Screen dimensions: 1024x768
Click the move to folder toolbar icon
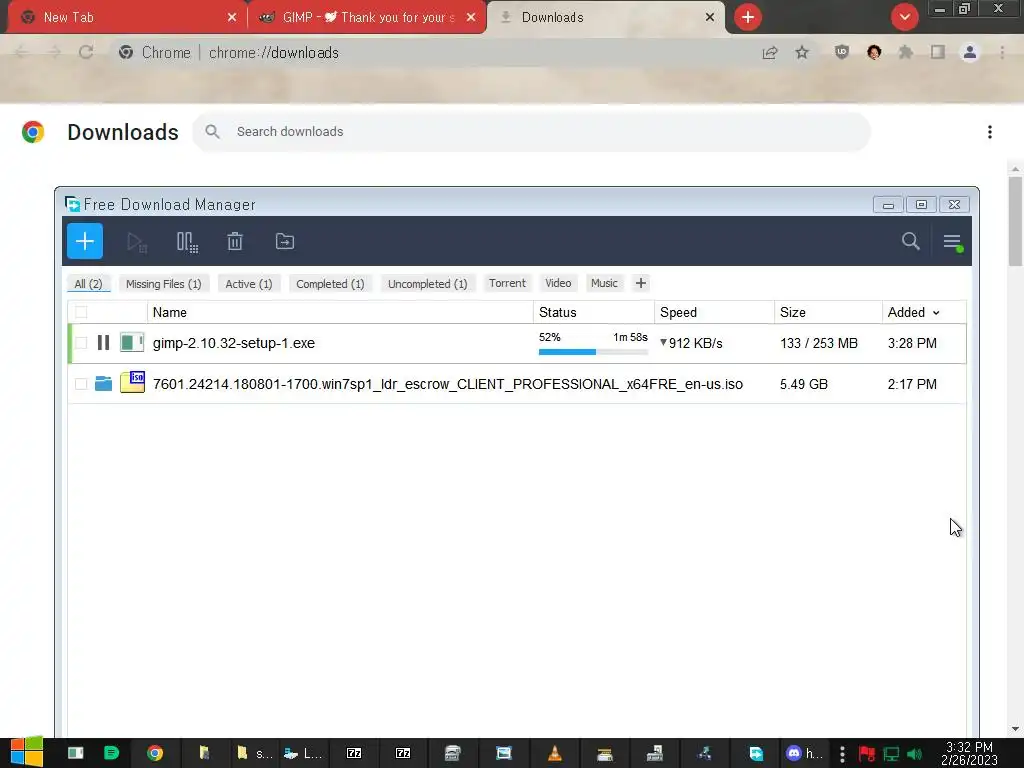click(285, 242)
